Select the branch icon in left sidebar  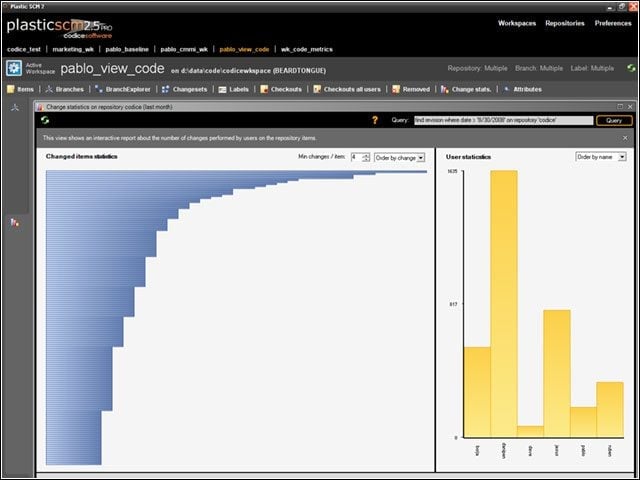(x=15, y=108)
